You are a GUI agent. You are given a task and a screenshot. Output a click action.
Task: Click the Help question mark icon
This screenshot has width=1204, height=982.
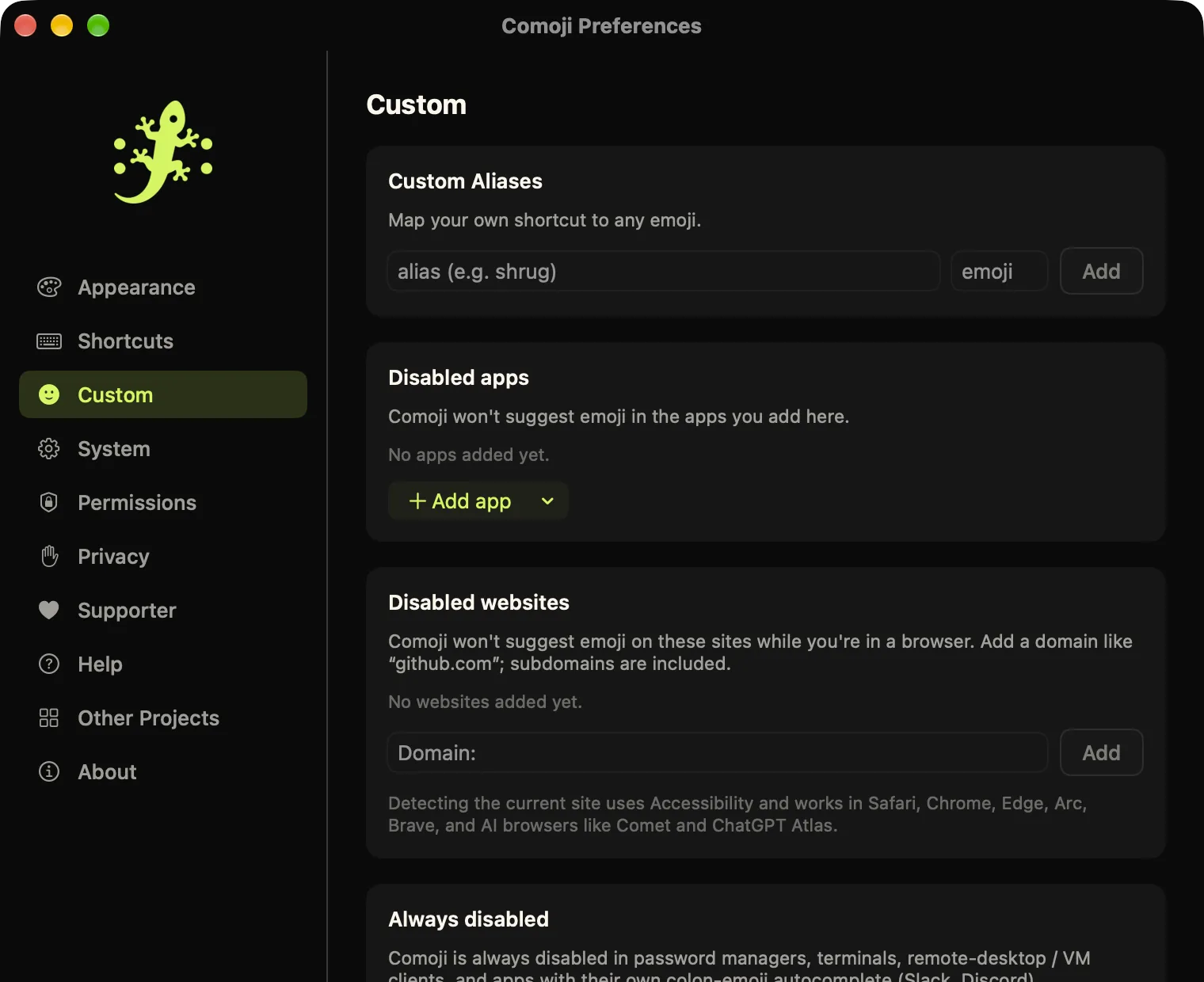pos(49,664)
